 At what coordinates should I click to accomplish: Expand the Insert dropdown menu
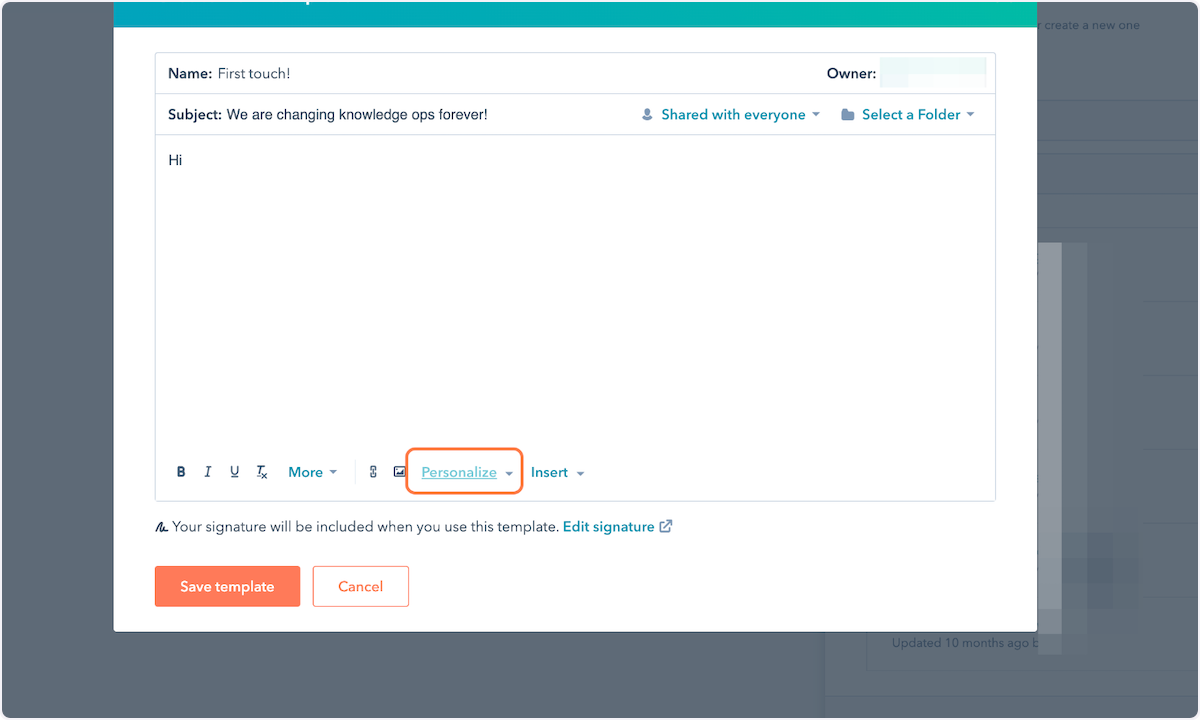click(557, 472)
